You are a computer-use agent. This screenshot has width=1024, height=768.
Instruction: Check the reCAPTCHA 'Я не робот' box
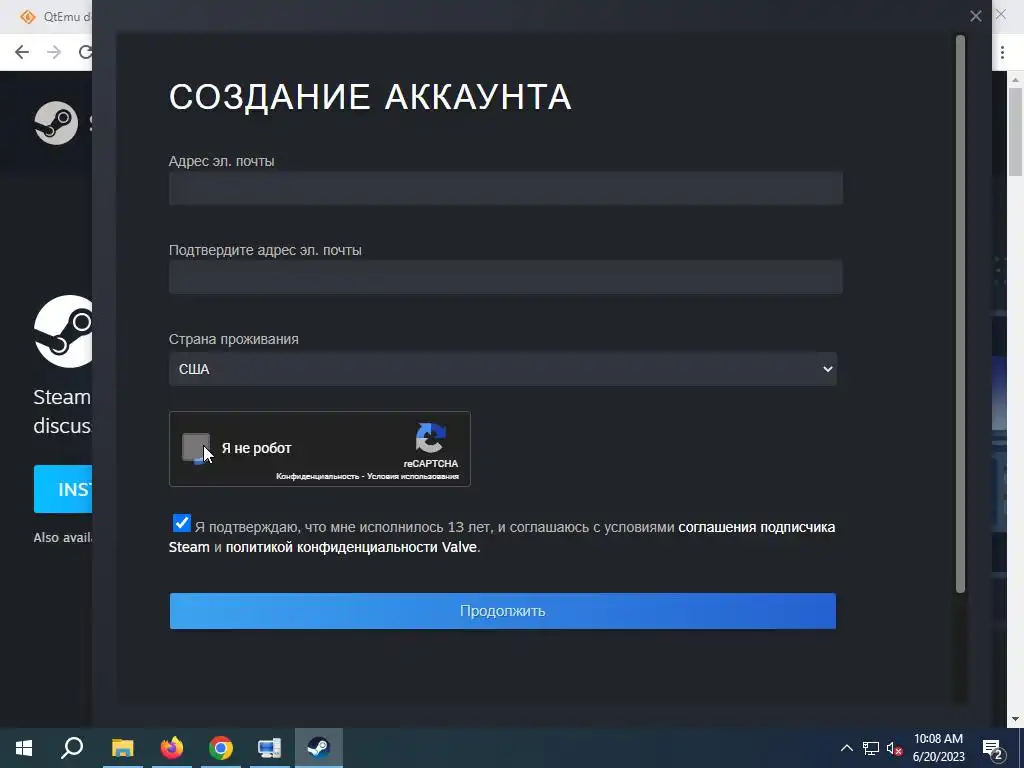[x=196, y=447]
